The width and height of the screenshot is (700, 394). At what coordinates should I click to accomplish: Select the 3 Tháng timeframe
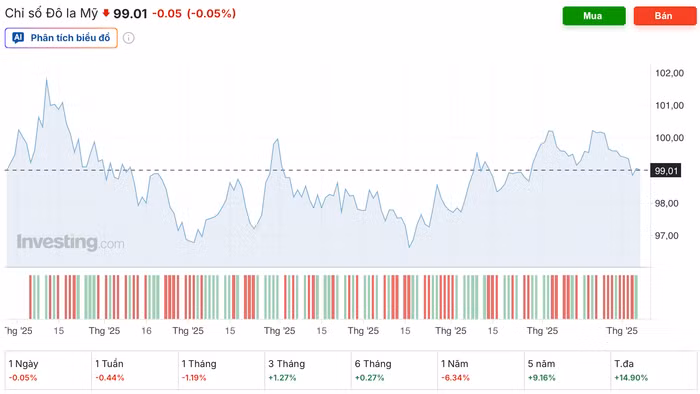click(x=308, y=370)
